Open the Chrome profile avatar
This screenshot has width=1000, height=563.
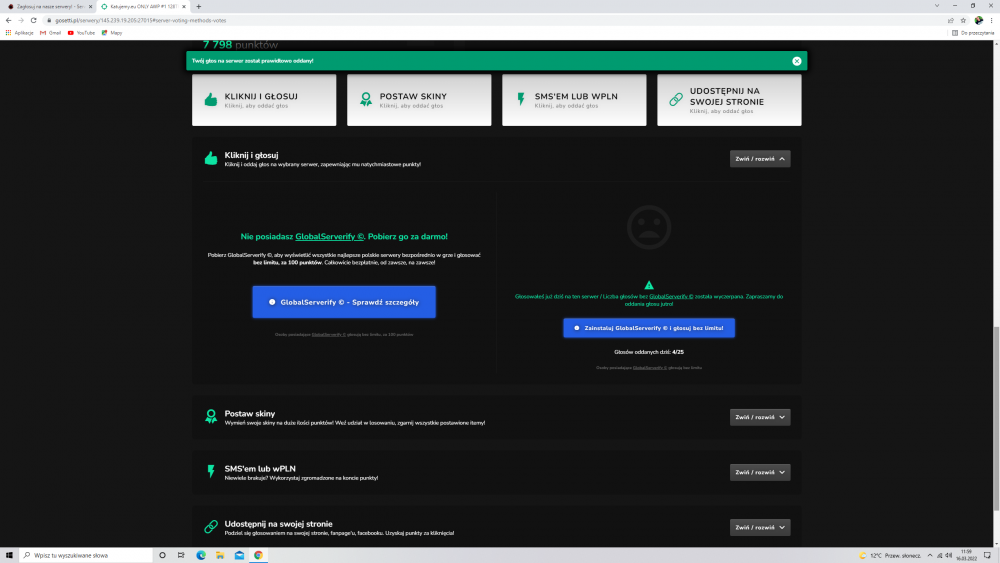(x=979, y=20)
